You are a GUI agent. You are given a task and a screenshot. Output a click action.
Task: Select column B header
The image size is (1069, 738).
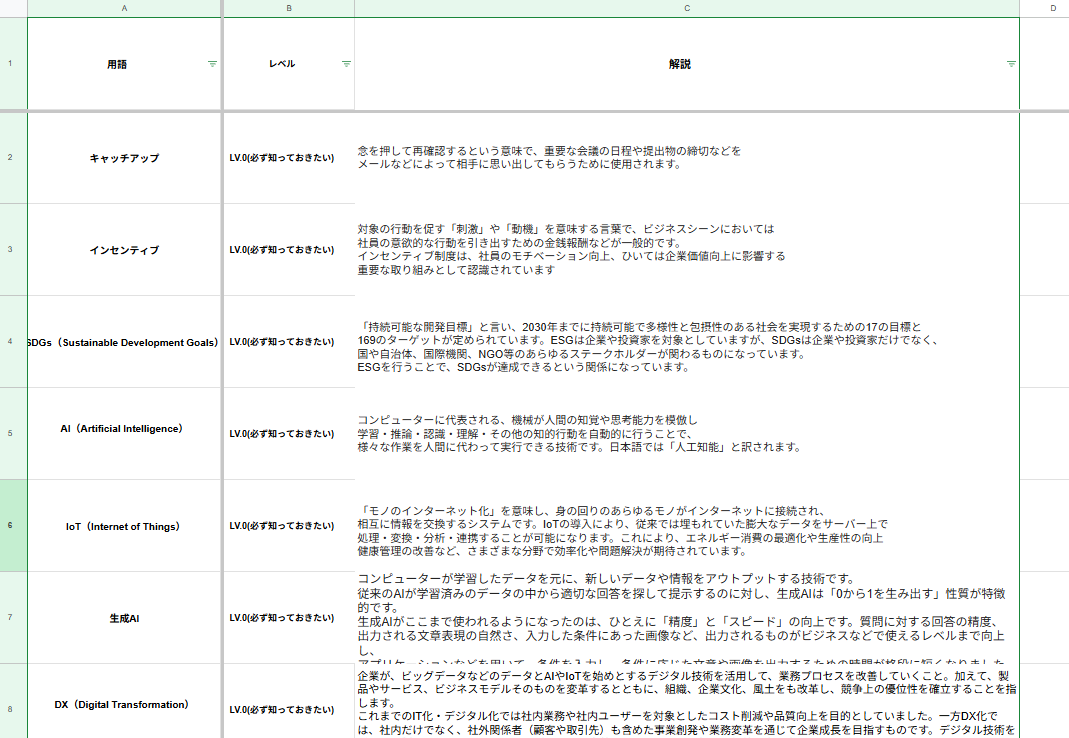click(289, 8)
